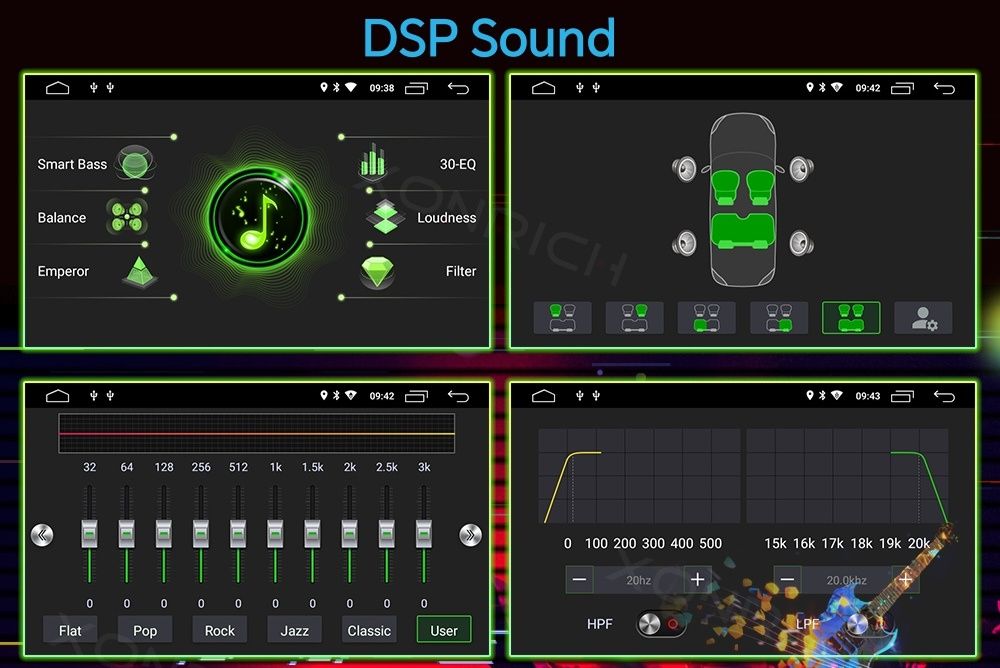Go to previous EQ band page
The width and height of the screenshot is (1000, 668).
click(42, 535)
